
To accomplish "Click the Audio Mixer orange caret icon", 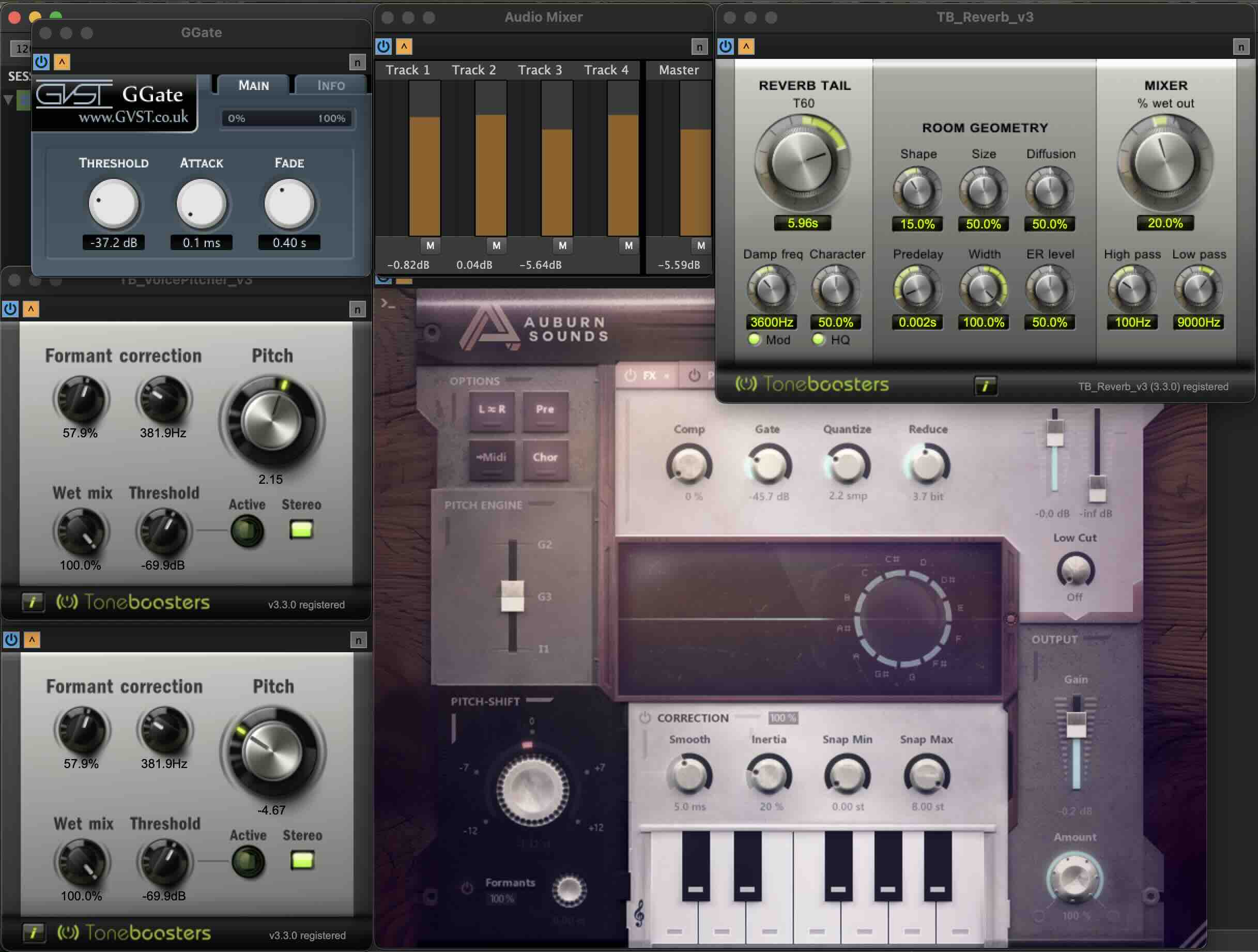I will click(404, 46).
